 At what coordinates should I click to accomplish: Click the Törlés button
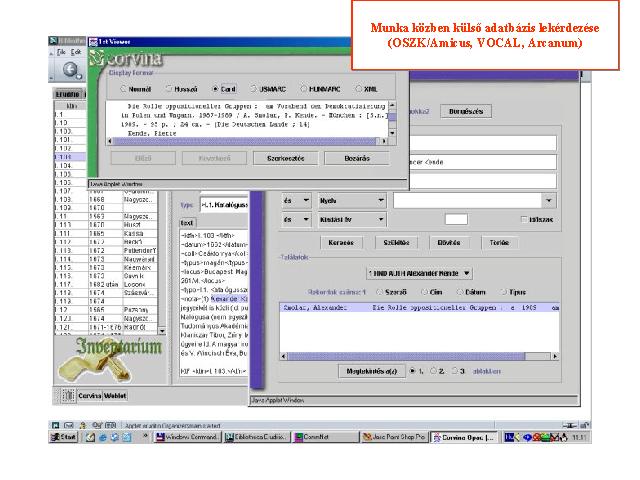pos(499,242)
